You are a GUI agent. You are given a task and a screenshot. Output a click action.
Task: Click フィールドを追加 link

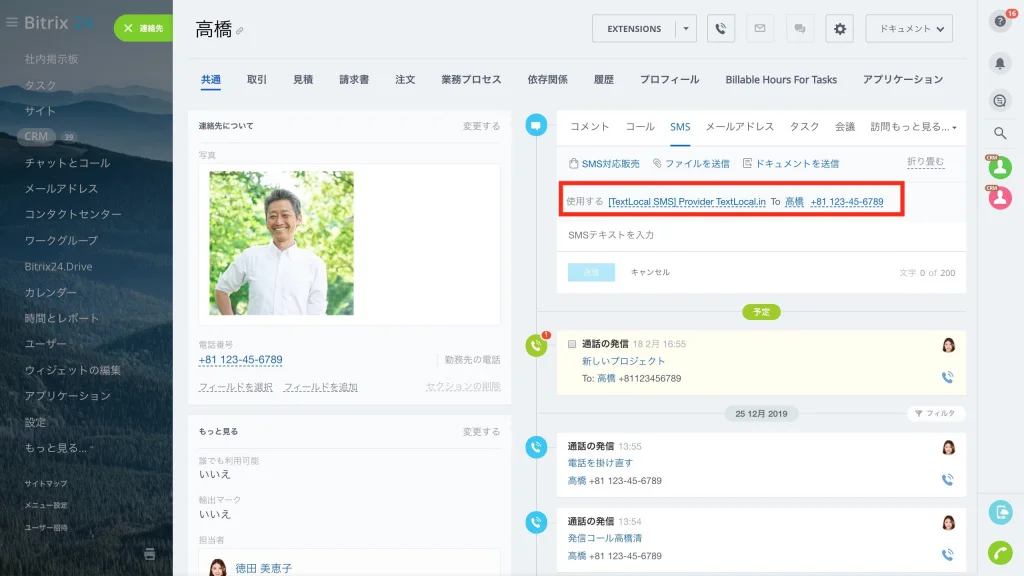point(321,387)
